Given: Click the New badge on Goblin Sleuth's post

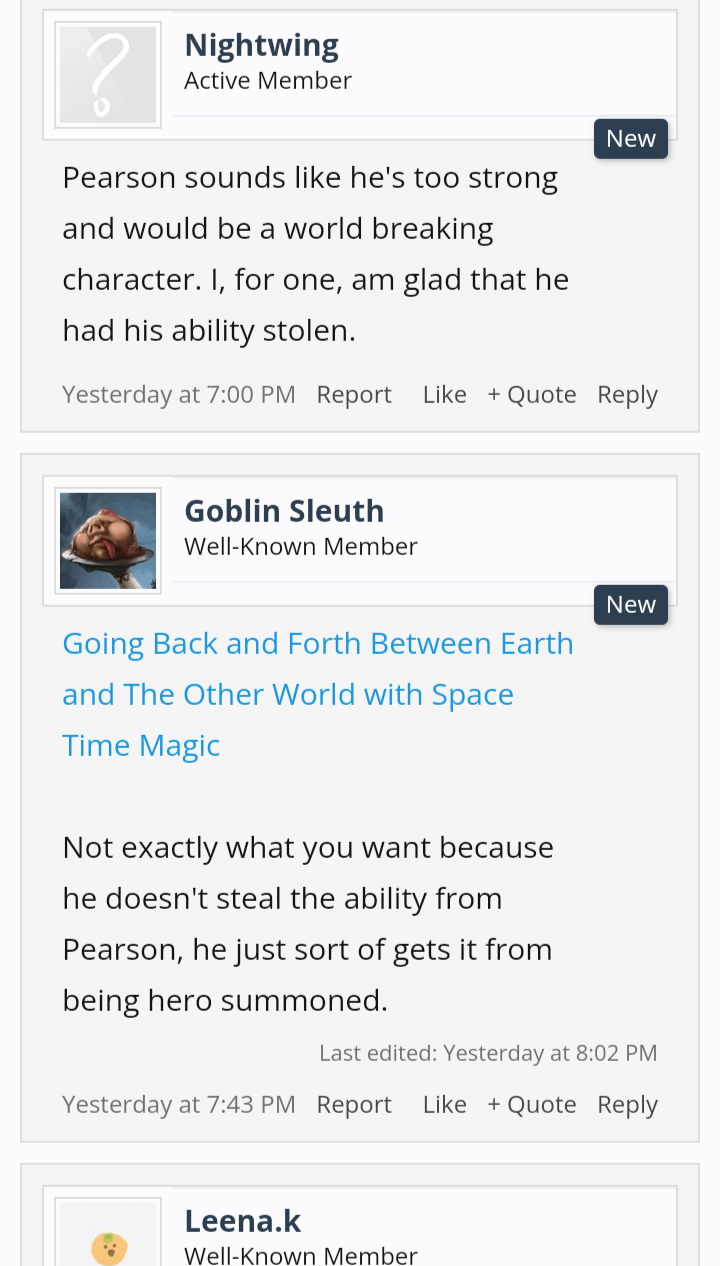Looking at the screenshot, I should coord(631,605).
